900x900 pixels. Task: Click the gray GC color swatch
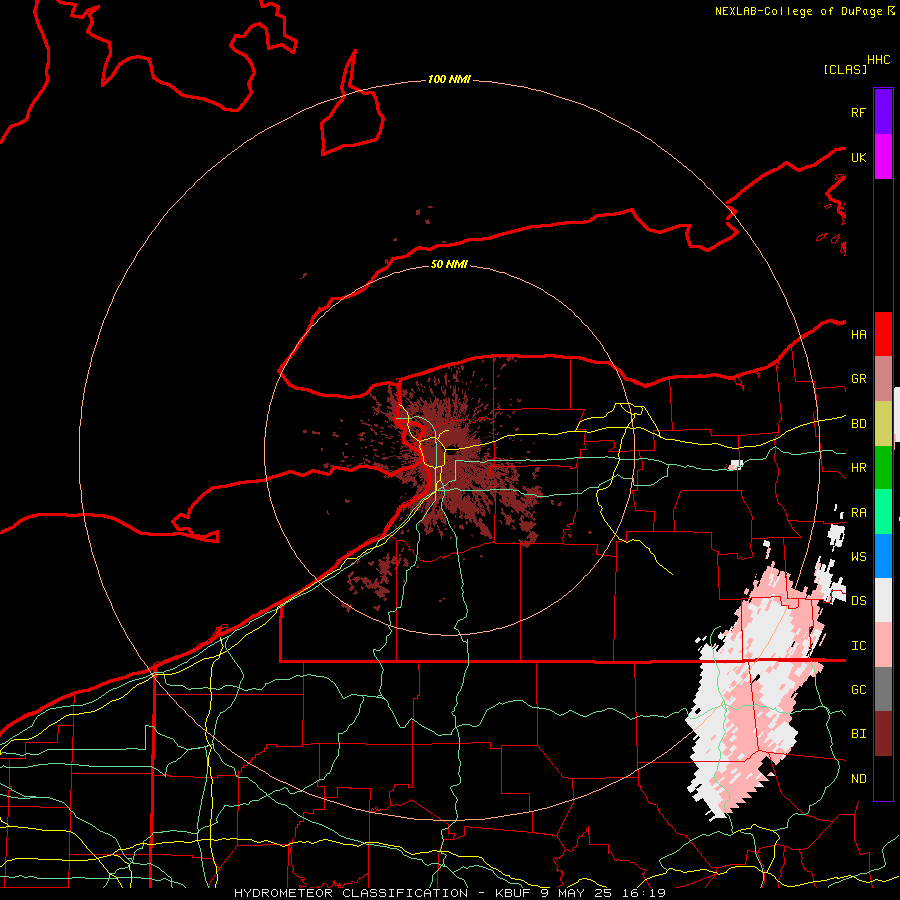(883, 689)
